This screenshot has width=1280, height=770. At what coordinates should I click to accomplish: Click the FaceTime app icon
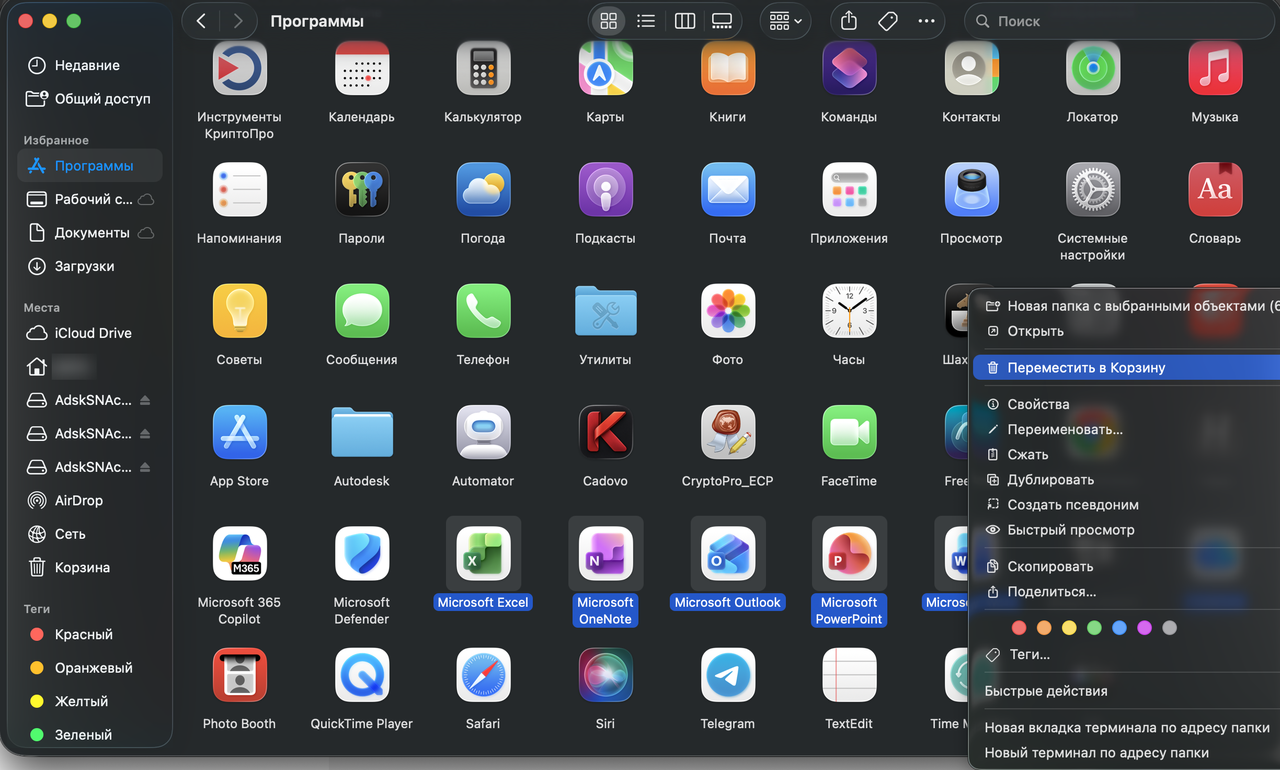pyautogui.click(x=849, y=432)
